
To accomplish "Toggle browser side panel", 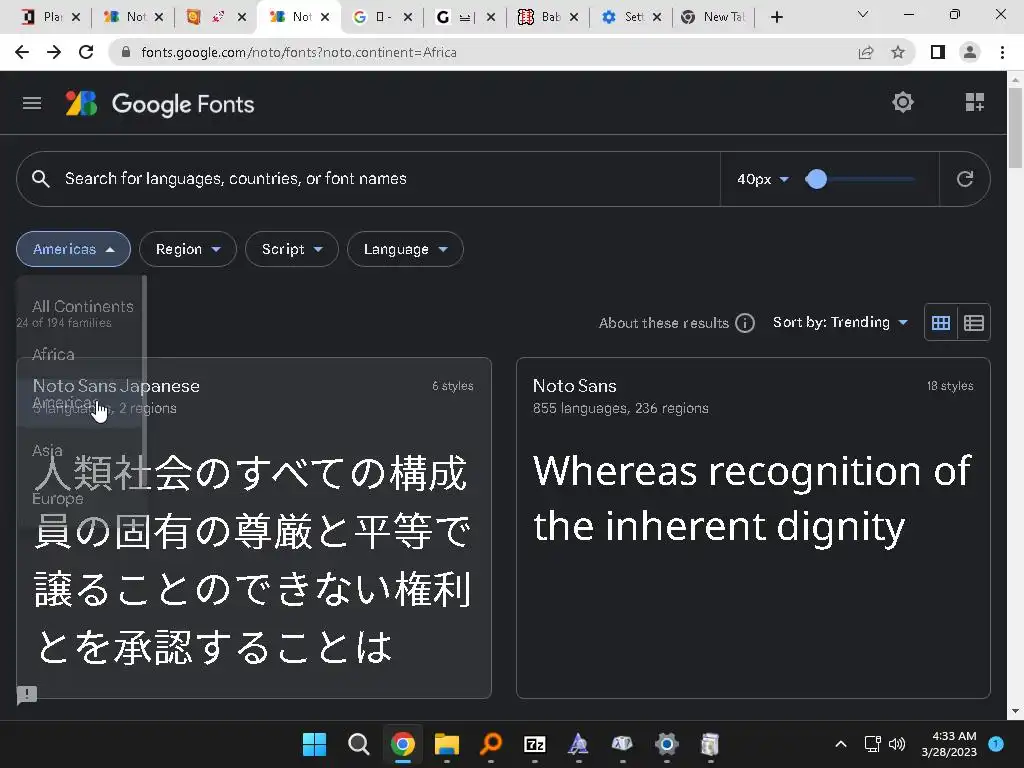I will (937, 52).
